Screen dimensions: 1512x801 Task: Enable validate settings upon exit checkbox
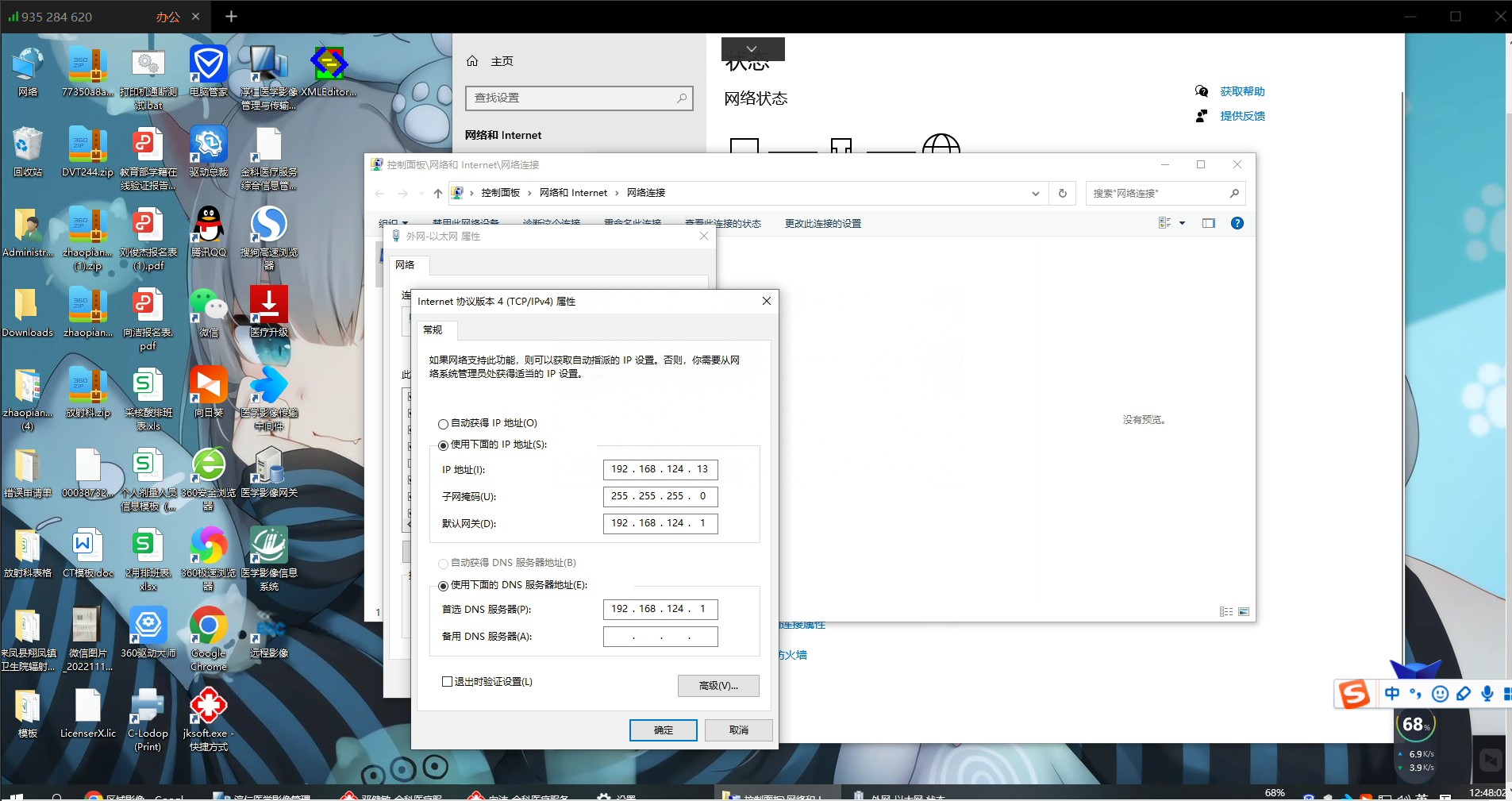(447, 682)
